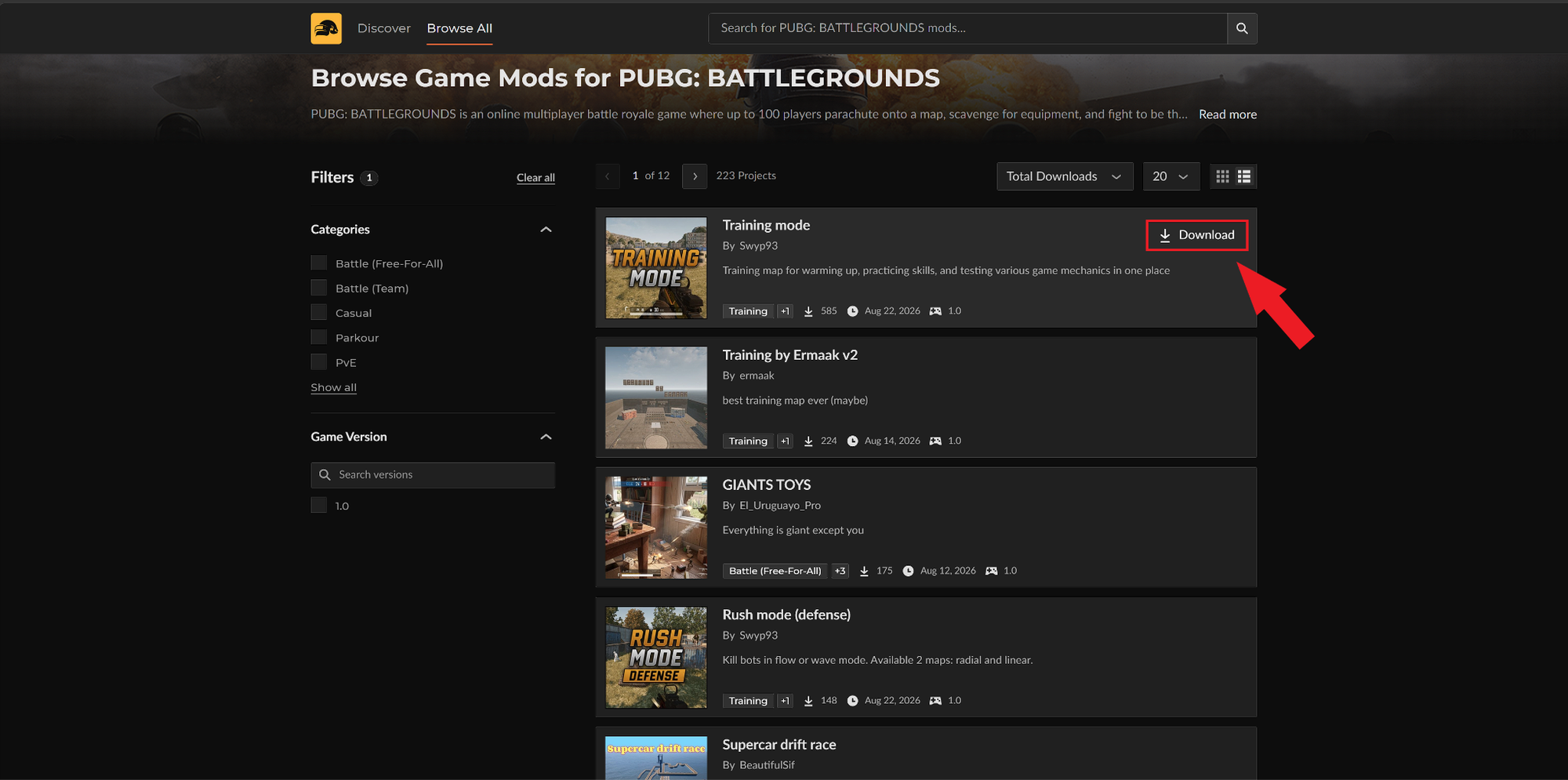
Task: Go to next page of projects
Action: click(x=695, y=176)
